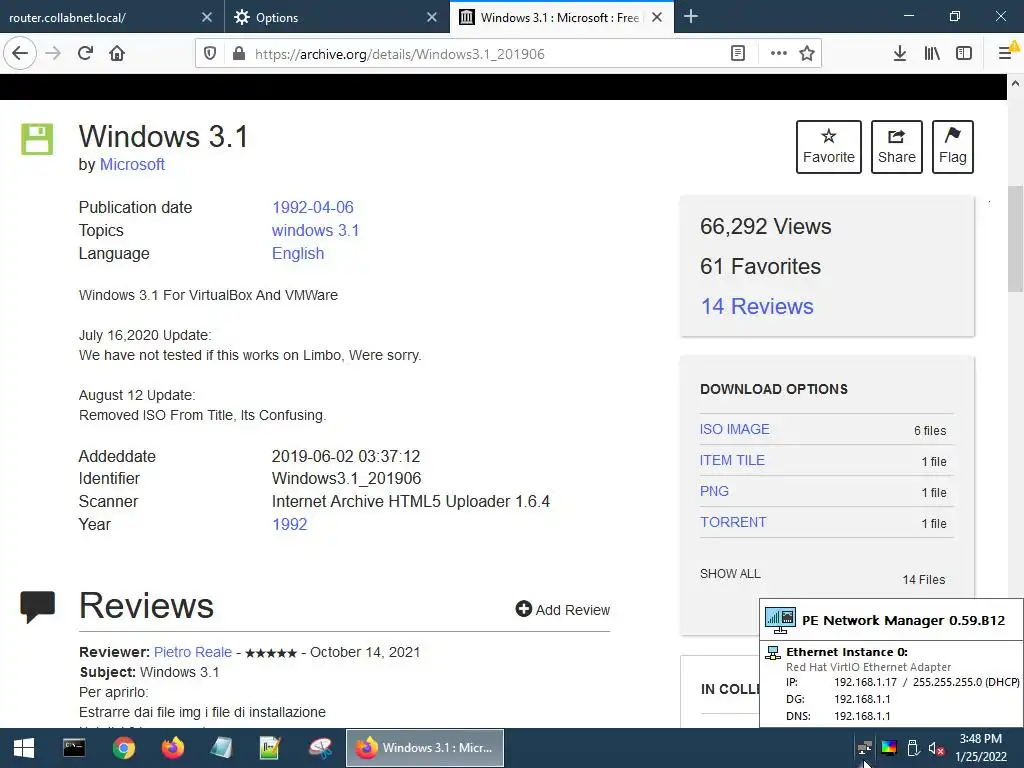
Task: Click the Reviews speech bubble icon
Action: 37,607
